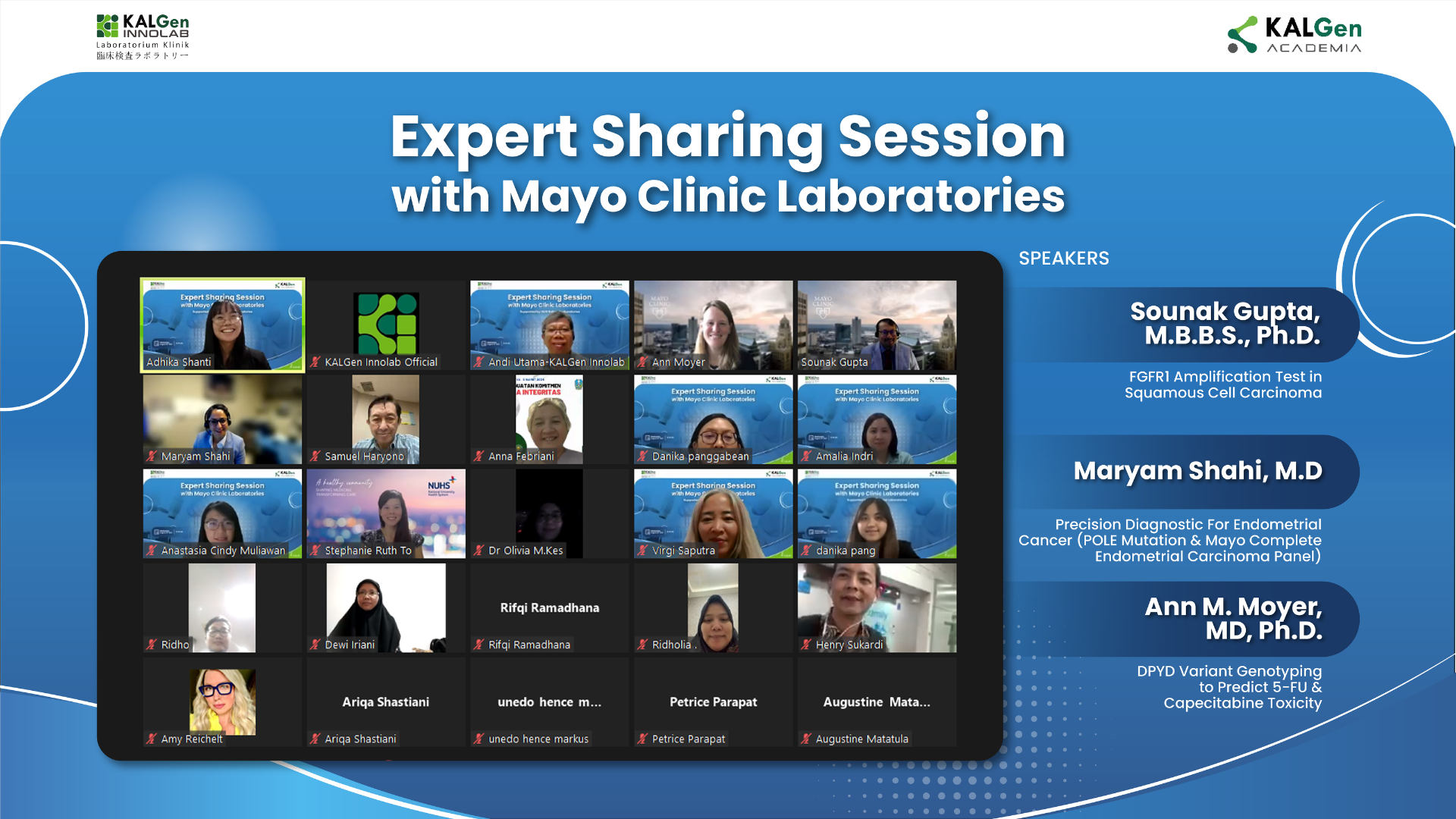This screenshot has width=1456, height=819.
Task: Select Maryam Shahi's video tile
Action: (x=222, y=419)
